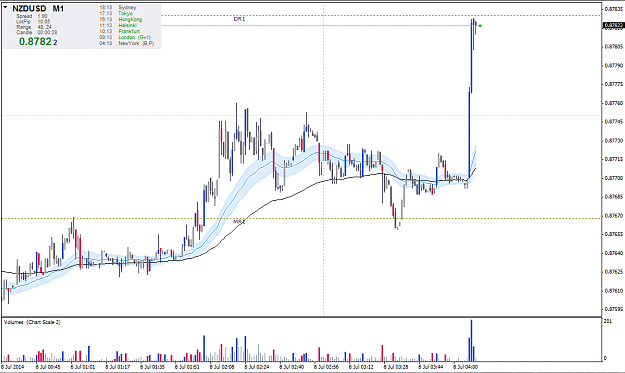
Task: Open the dropdown arrow beside NZDUSD M1
Action: [5, 7]
